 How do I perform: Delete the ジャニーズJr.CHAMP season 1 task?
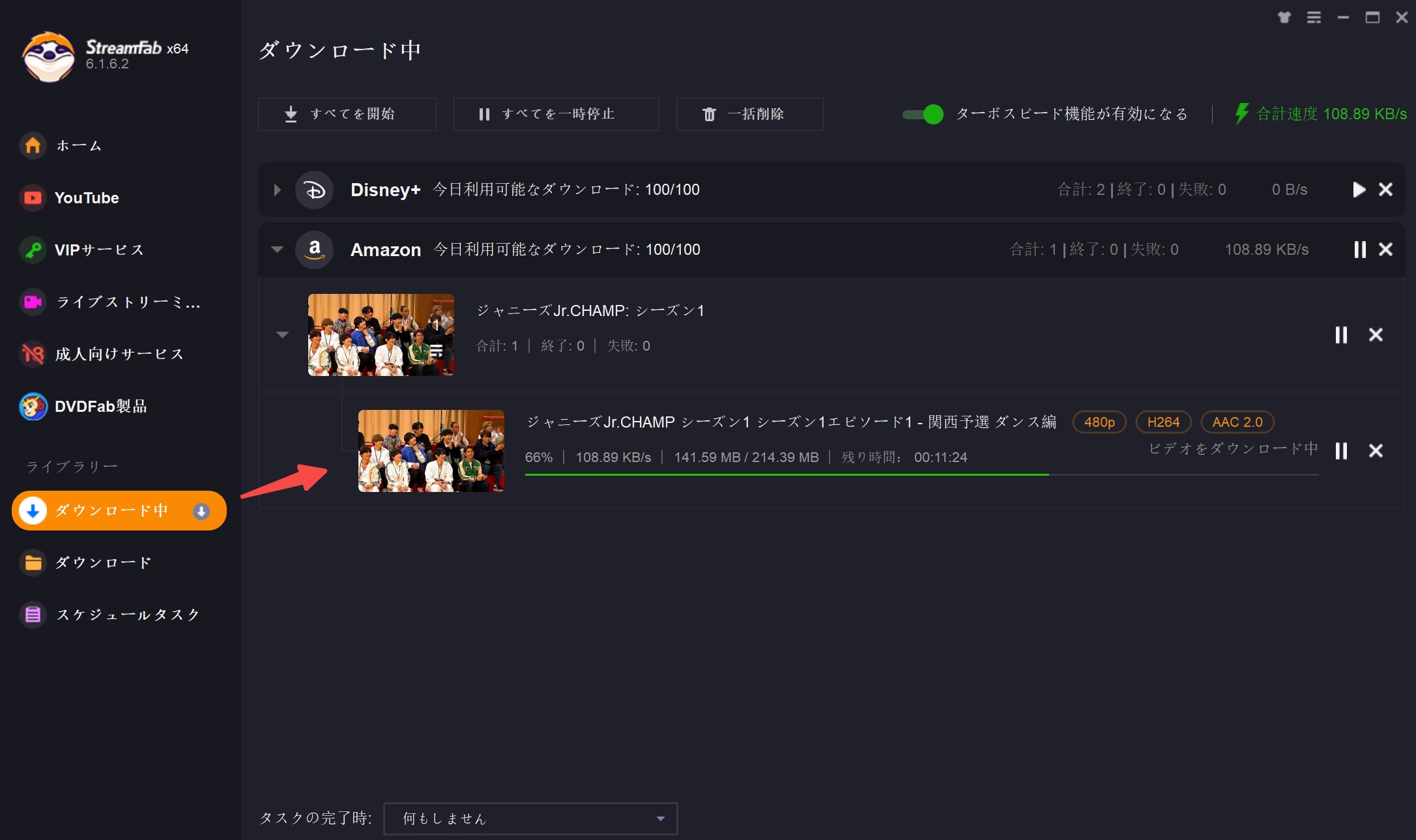tap(1376, 335)
